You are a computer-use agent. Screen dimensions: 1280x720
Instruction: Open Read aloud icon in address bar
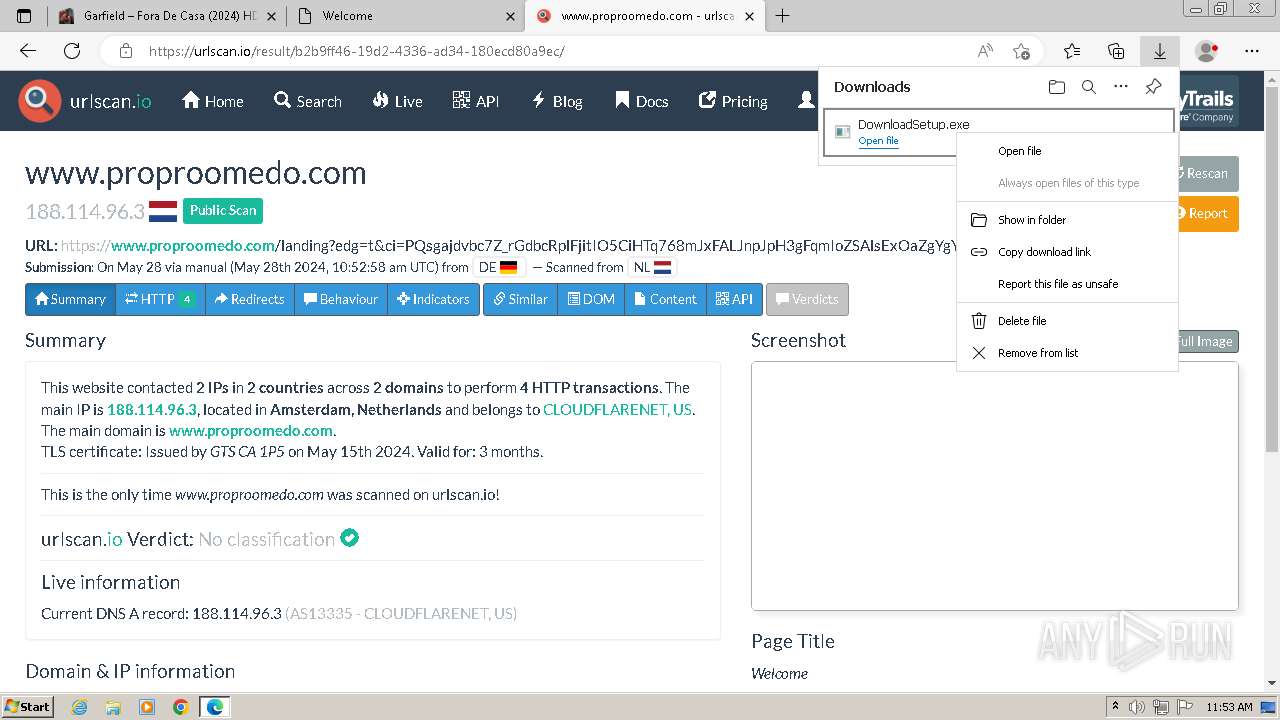pyautogui.click(x=985, y=51)
